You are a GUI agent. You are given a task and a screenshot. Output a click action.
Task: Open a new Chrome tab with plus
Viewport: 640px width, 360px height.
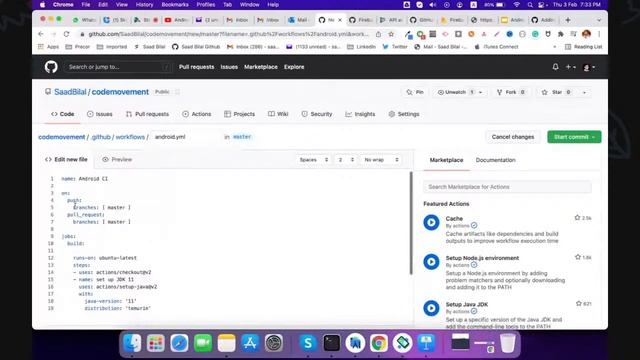point(568,20)
